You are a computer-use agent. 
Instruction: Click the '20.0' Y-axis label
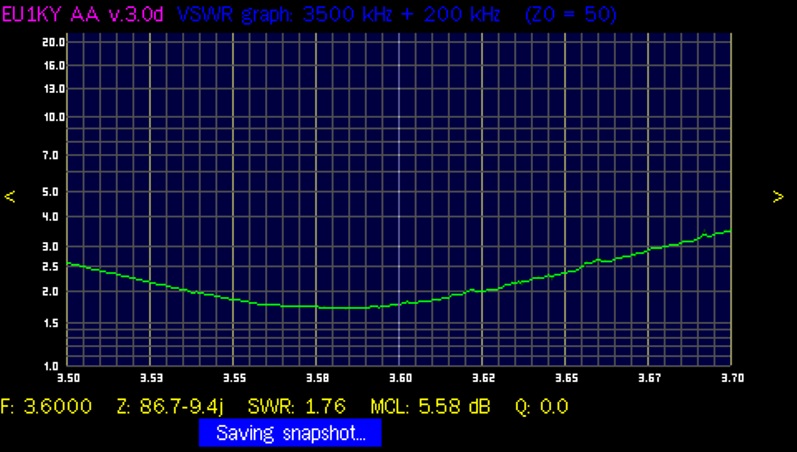[x=53, y=43]
